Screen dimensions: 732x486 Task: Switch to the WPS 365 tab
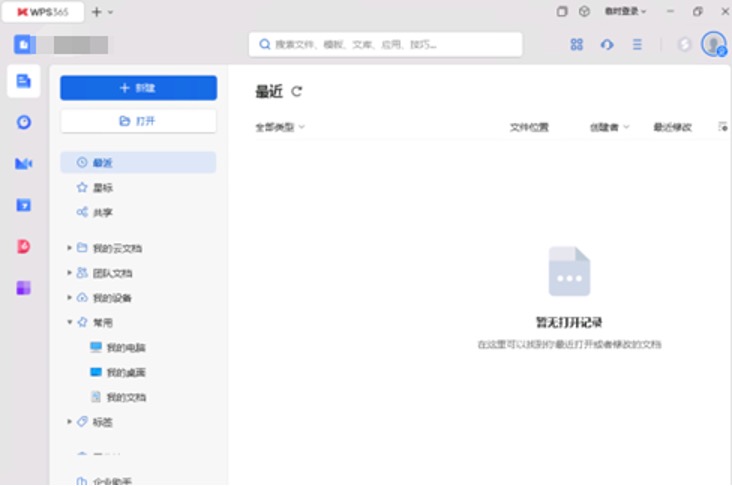(x=42, y=11)
